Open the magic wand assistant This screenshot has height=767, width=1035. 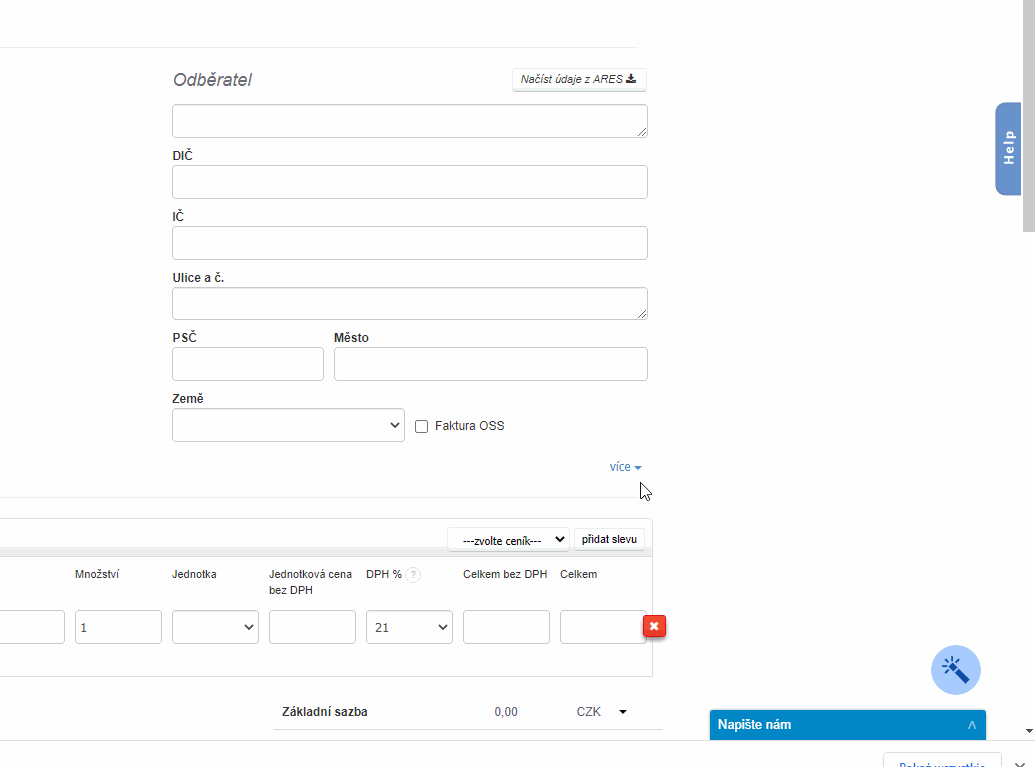point(956,670)
